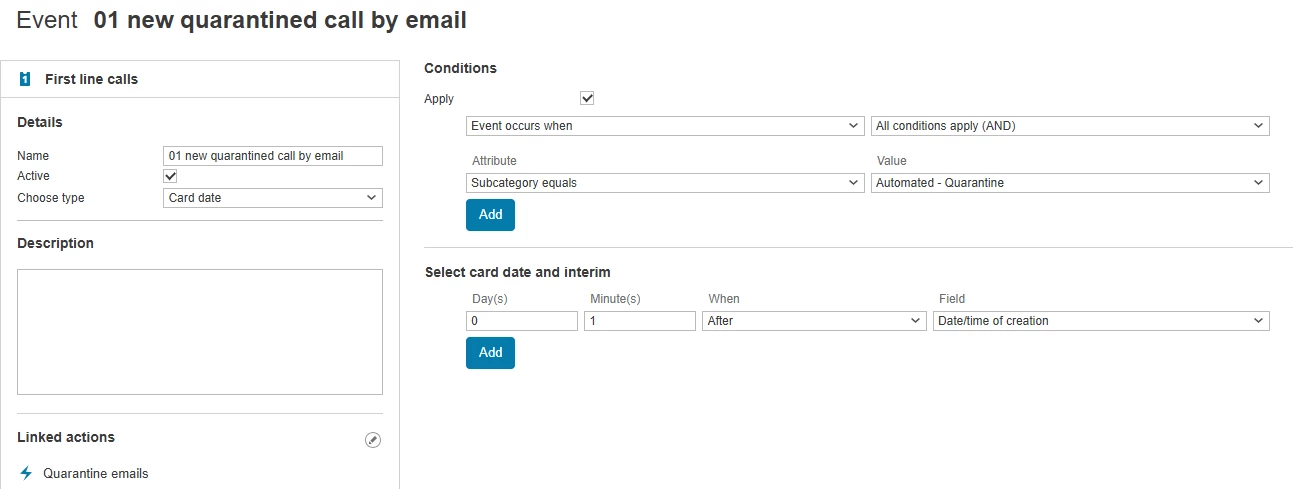Image resolution: width=1293 pixels, height=489 pixels.
Task: Open the Subcategory equals attribute dropdown
Action: [x=665, y=183]
